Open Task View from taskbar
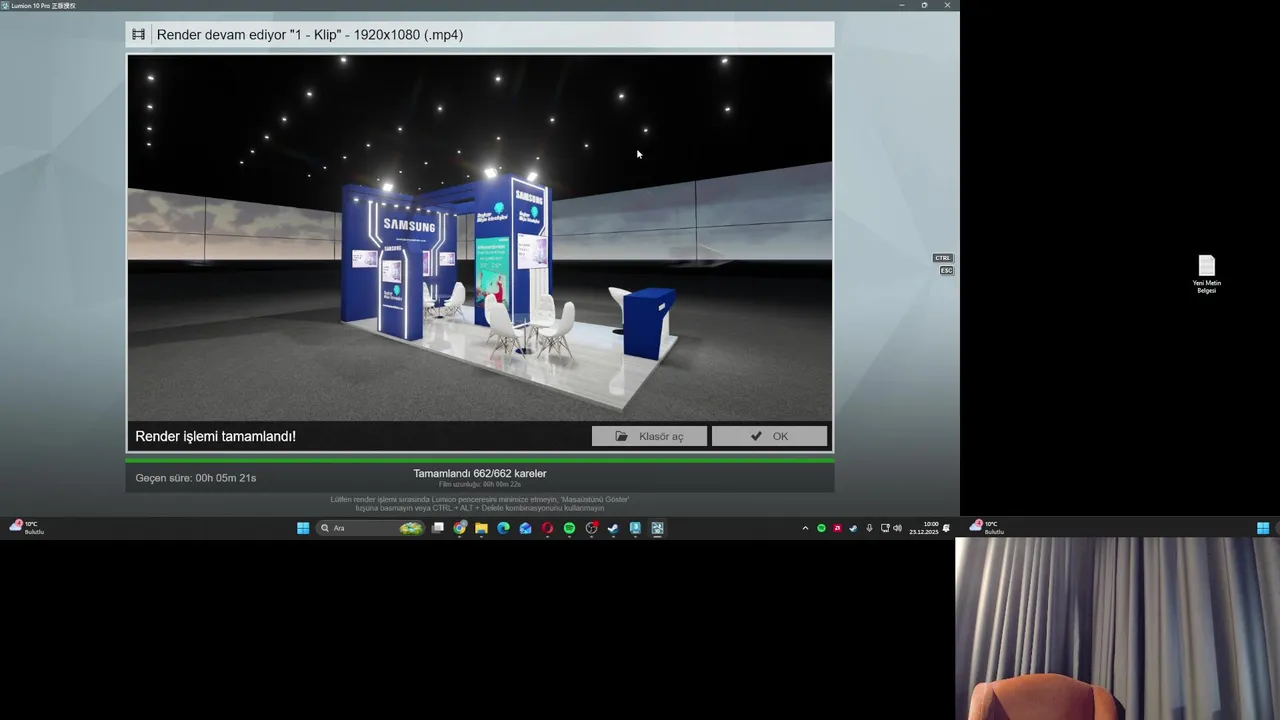 (438, 528)
